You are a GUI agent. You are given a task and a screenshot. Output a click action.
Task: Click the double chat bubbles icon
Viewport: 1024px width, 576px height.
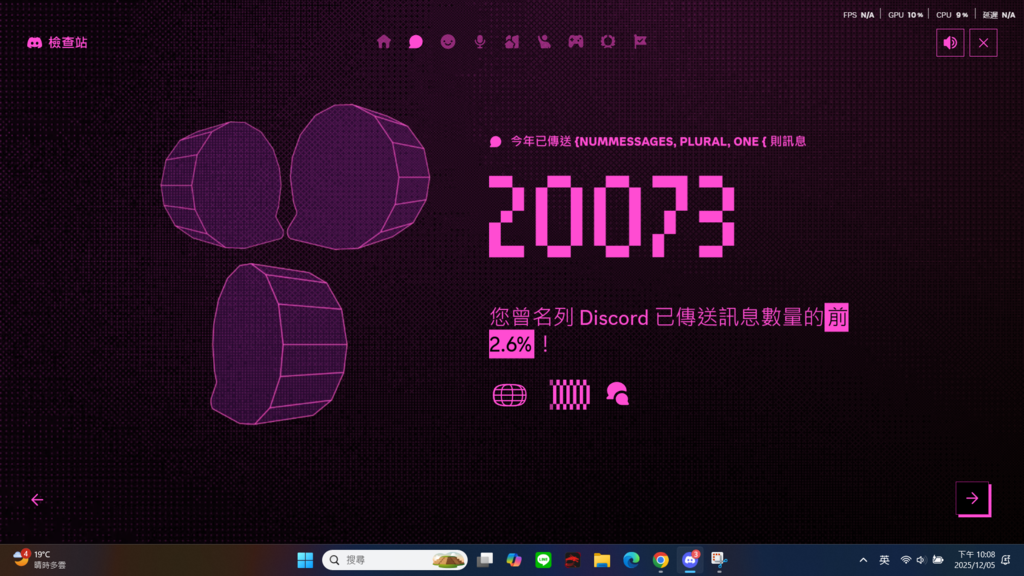618,395
